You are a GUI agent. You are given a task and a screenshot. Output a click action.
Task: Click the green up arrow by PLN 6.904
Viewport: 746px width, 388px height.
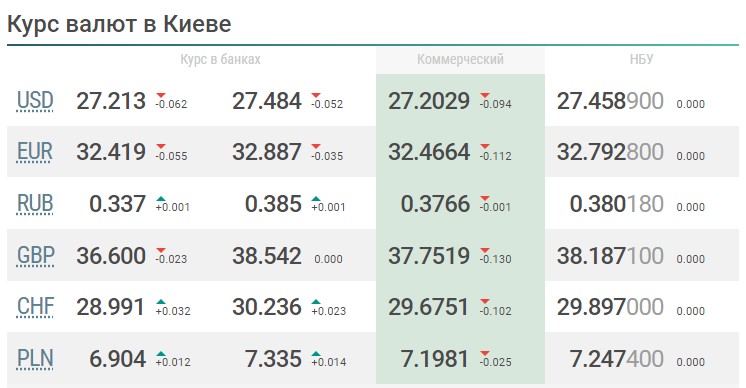(x=161, y=354)
